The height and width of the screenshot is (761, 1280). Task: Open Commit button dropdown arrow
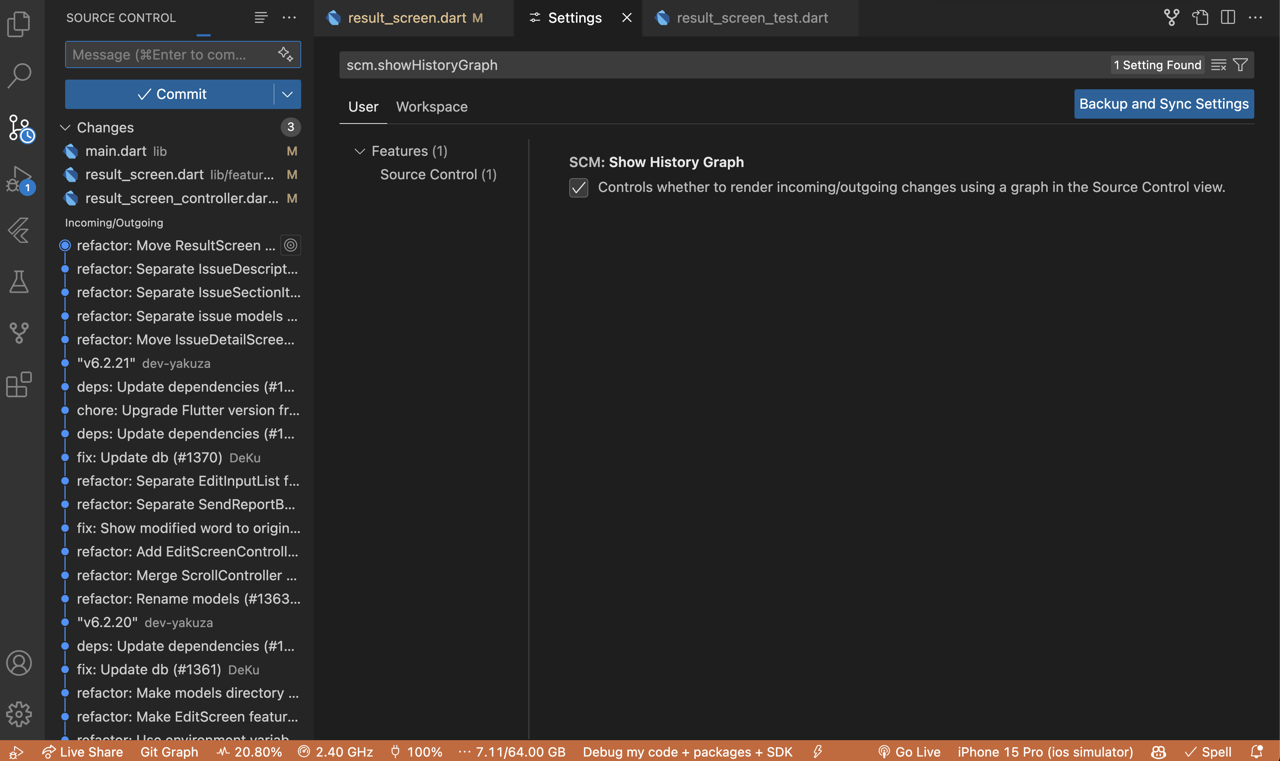(287, 94)
